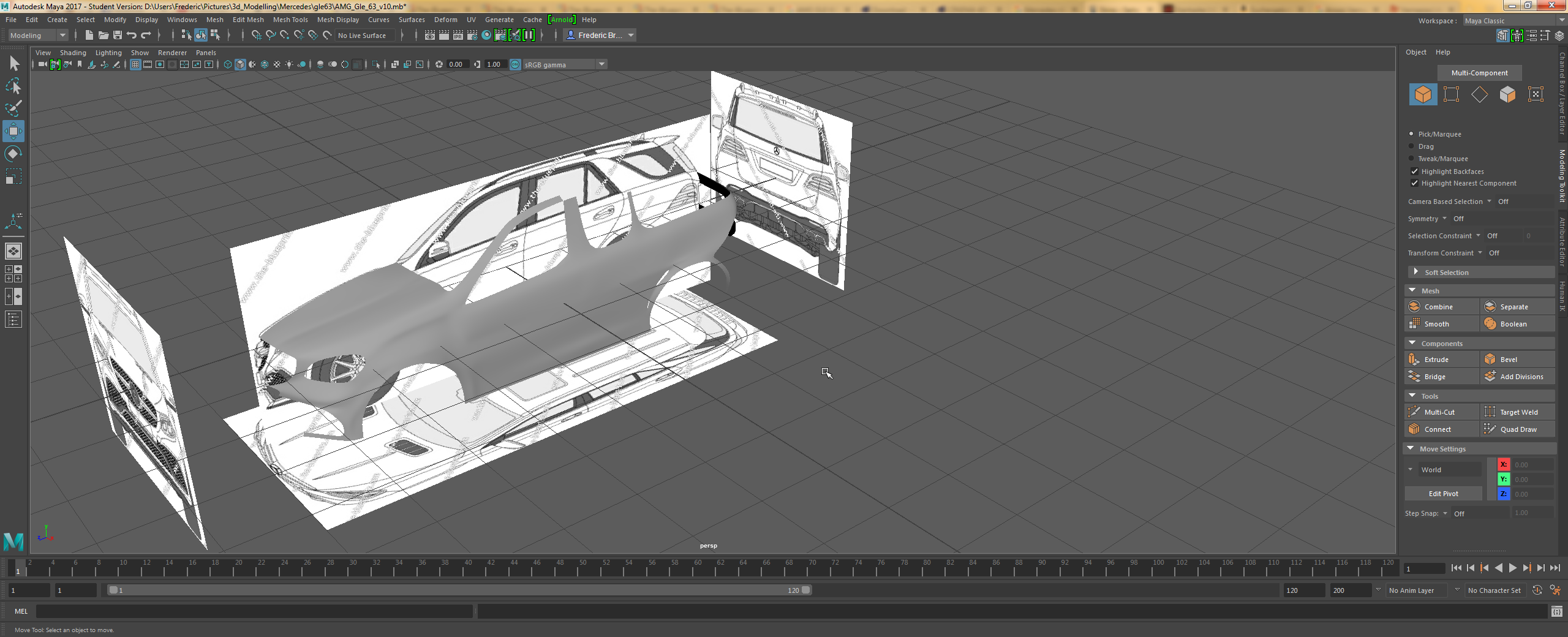Image resolution: width=1568 pixels, height=637 pixels.
Task: Open the Modeling menu set dropdown
Action: [x=38, y=36]
